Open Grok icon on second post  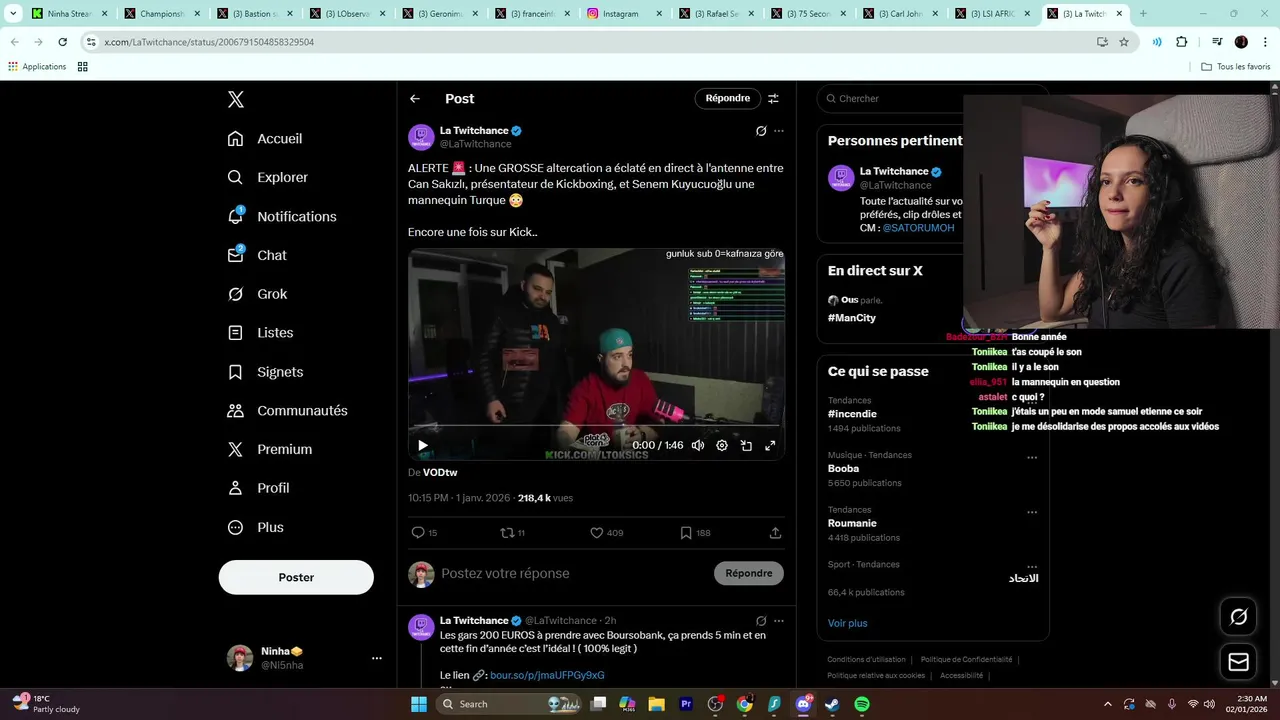point(761,621)
